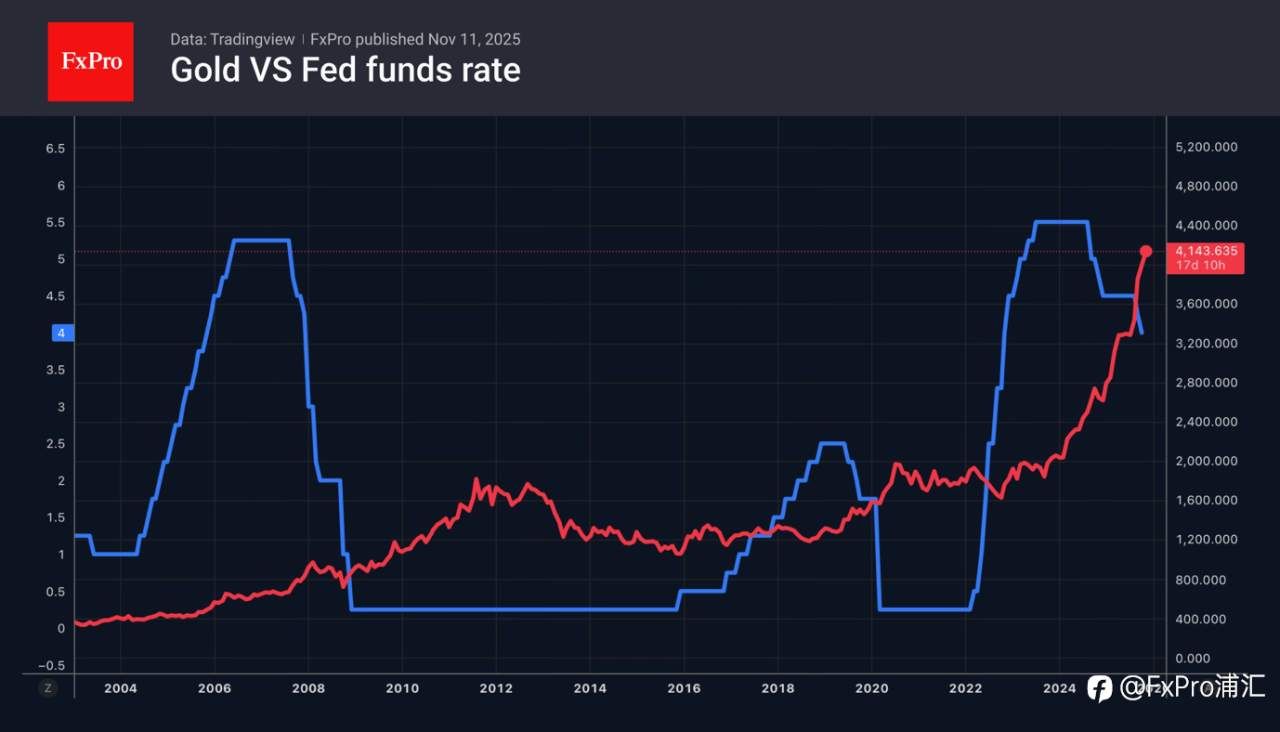Select 'FxPro published Nov 11, 2025' text
The width and height of the screenshot is (1280, 732).
[415, 39]
